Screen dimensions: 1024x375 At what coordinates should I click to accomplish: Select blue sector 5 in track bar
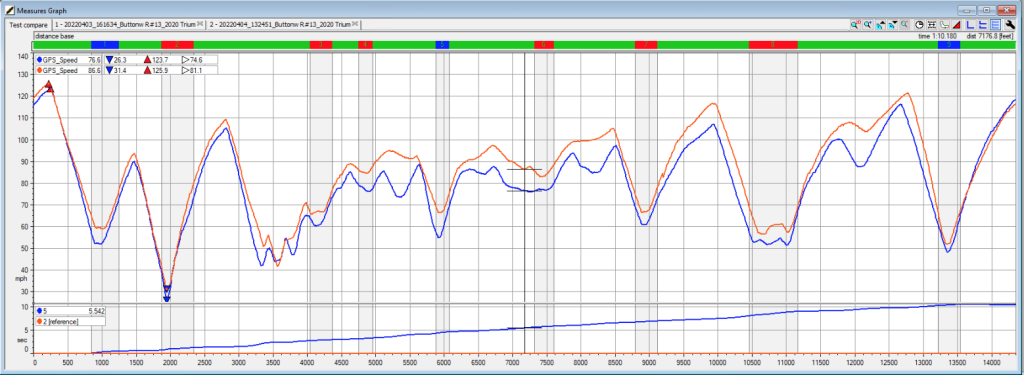tap(442, 44)
